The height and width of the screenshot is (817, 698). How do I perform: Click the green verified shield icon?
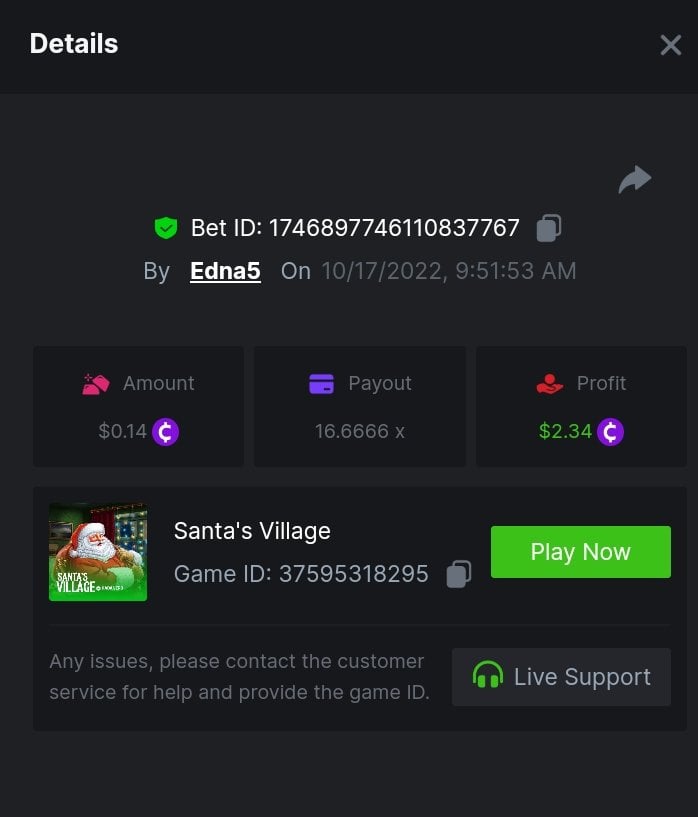coord(166,228)
